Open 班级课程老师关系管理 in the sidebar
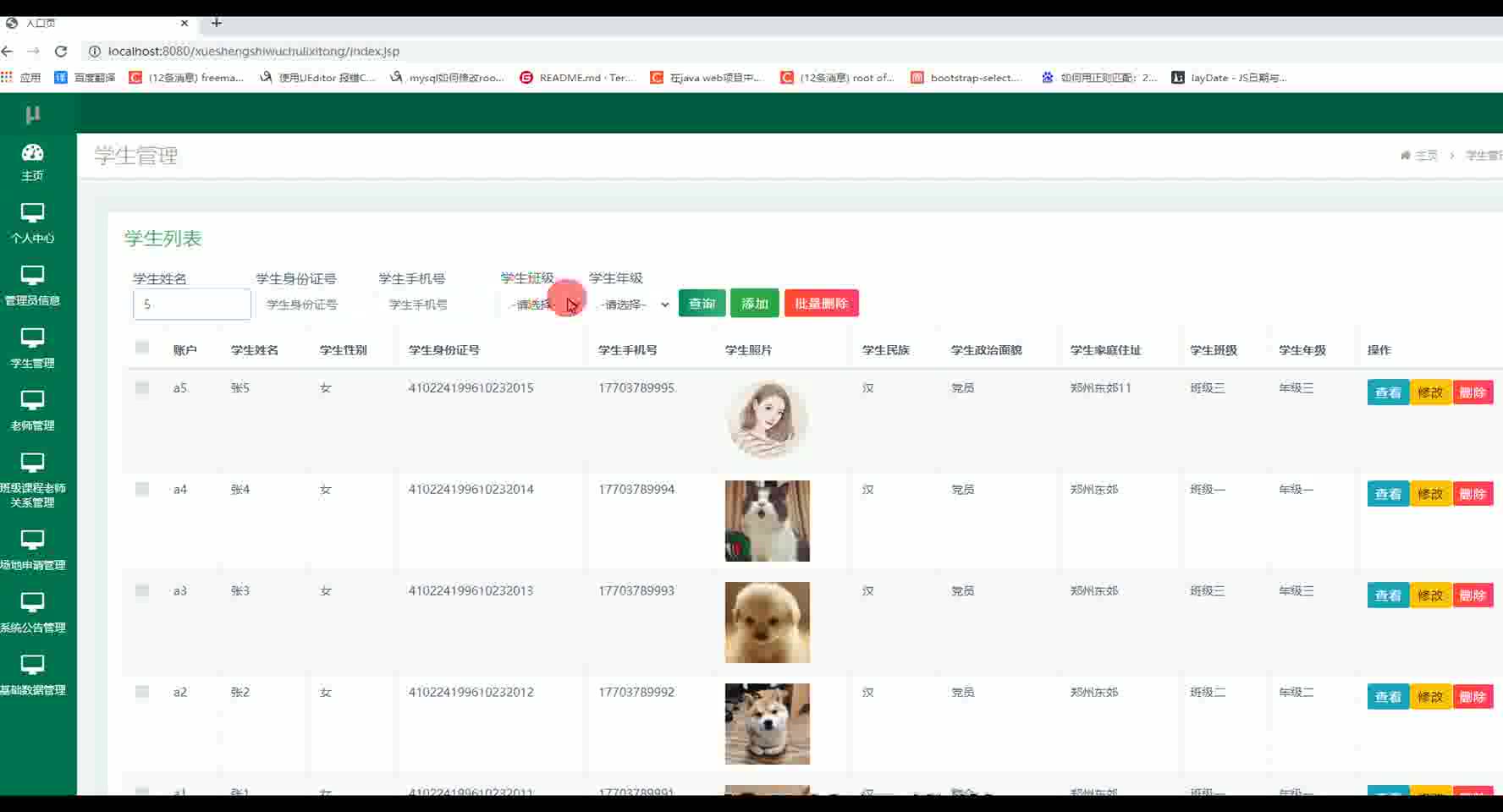 [32, 480]
